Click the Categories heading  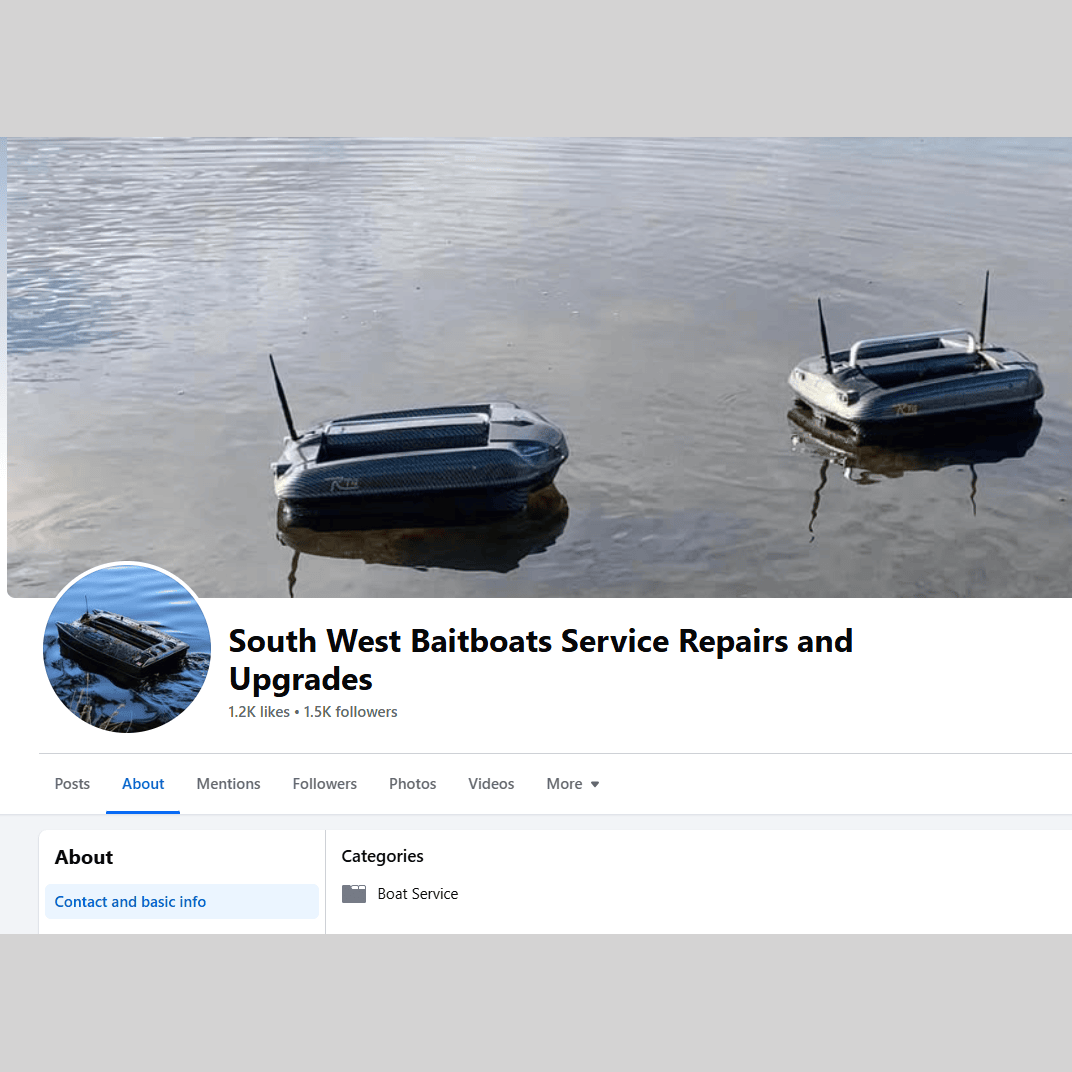tap(382, 856)
